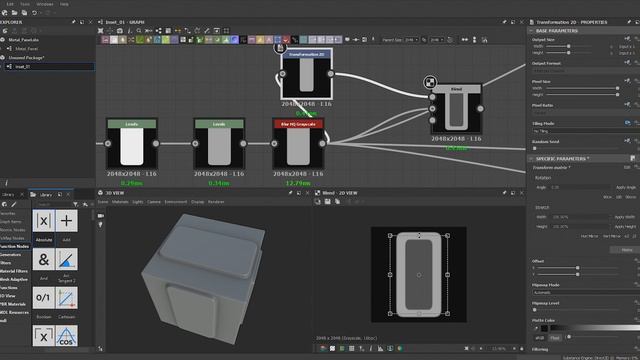Viewport: 640px width, 360px height.
Task: Click the pen icon in graph toolbar
Action: 207,31
